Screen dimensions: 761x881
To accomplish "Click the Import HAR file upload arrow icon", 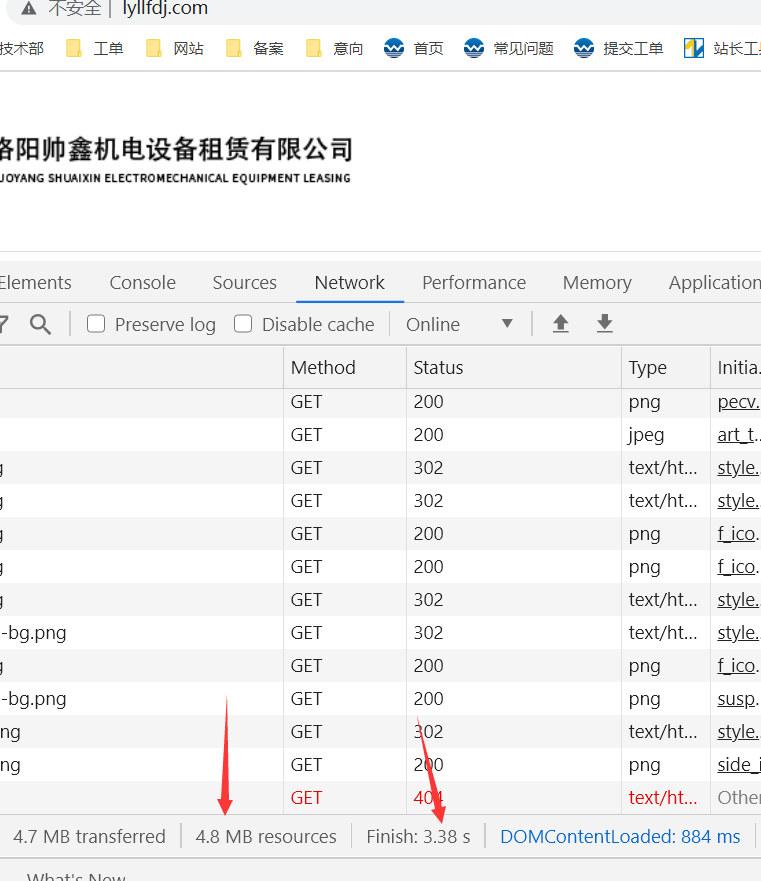I will (561, 324).
